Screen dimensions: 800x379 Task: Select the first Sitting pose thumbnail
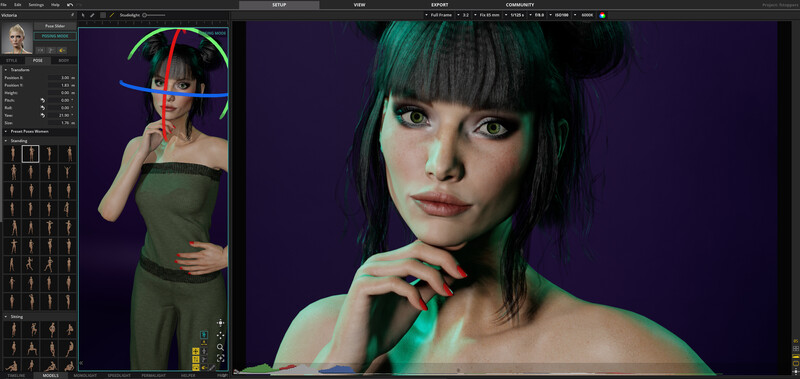tap(13, 329)
